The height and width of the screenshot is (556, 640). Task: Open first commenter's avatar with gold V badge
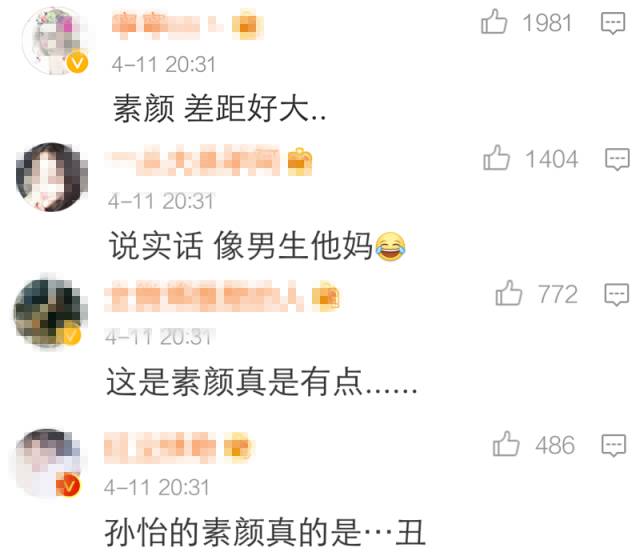point(56,41)
